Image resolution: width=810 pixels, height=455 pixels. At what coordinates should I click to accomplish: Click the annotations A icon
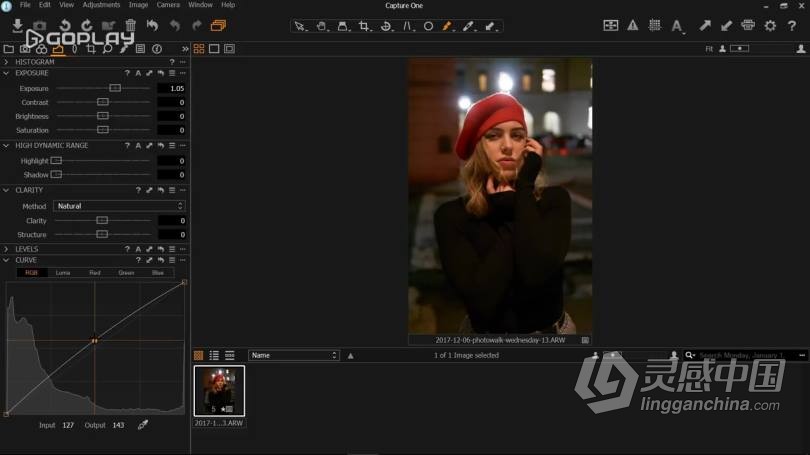pos(677,26)
